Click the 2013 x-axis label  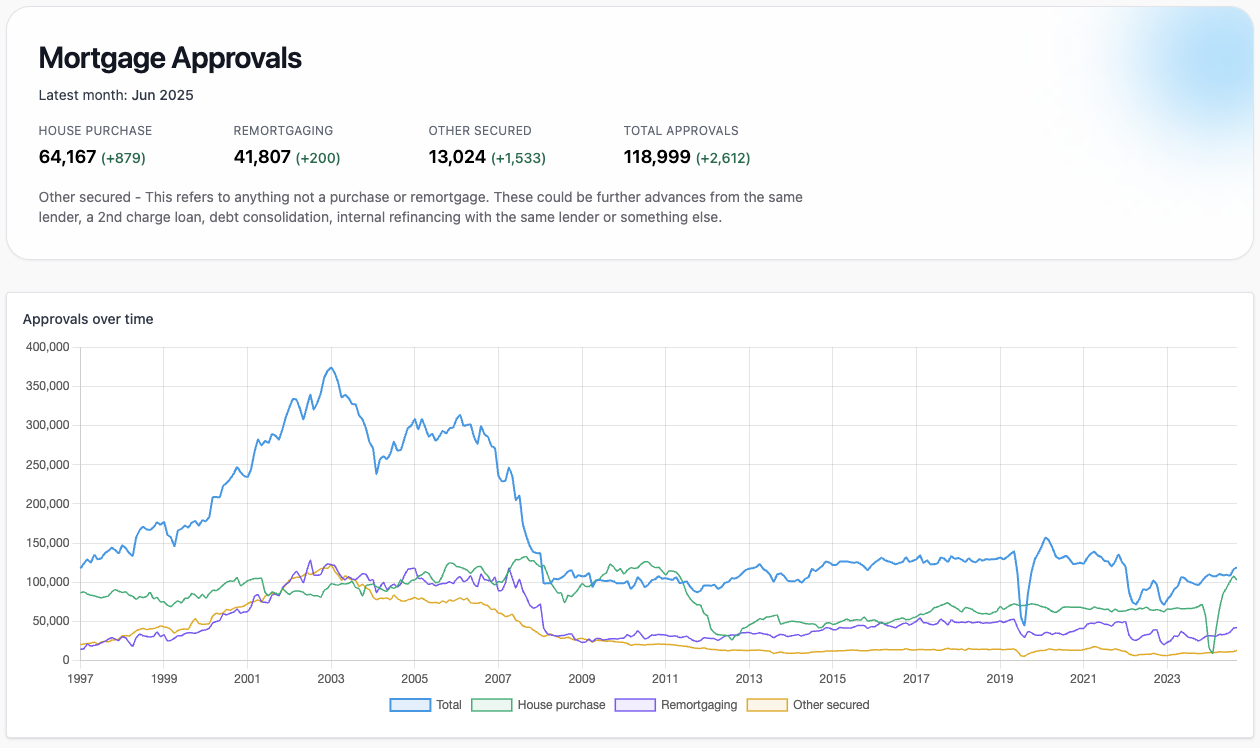click(x=749, y=679)
